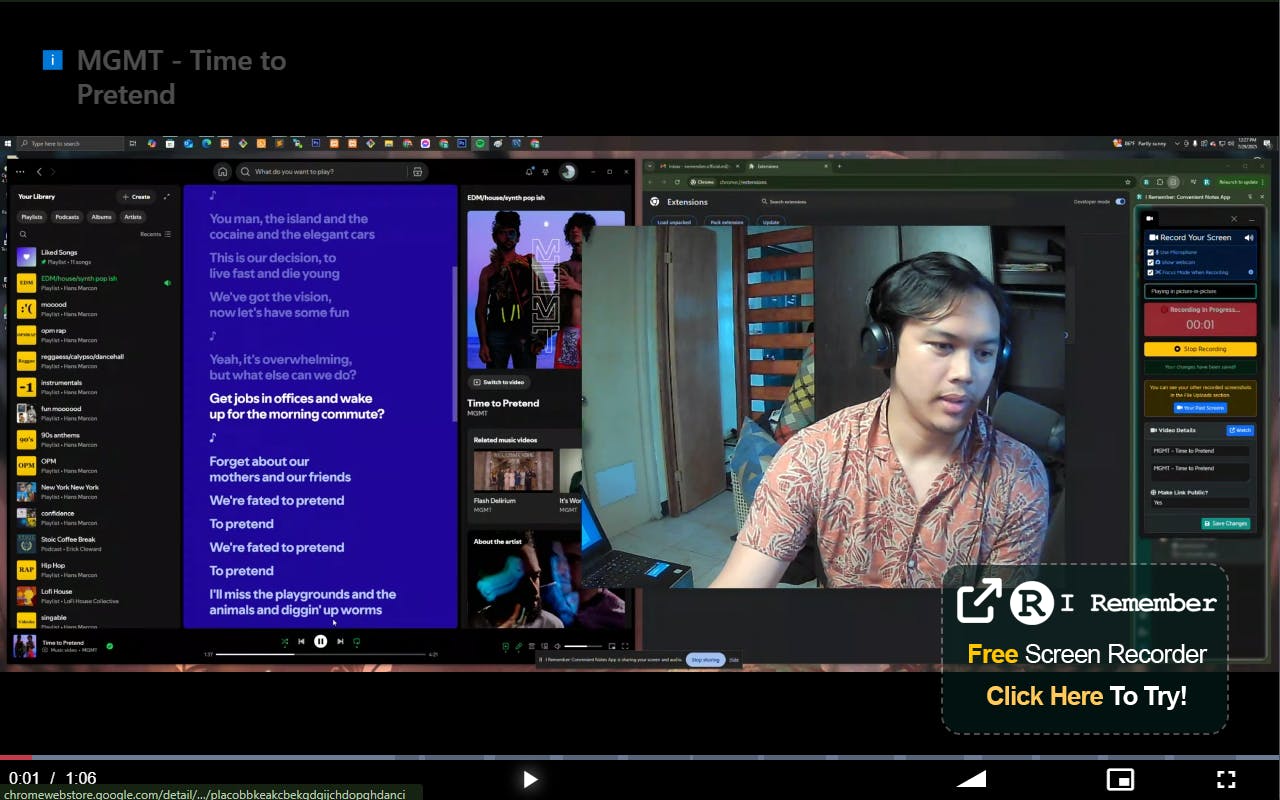Select the Playlists filter chip
The height and width of the screenshot is (800, 1280).
[32, 217]
